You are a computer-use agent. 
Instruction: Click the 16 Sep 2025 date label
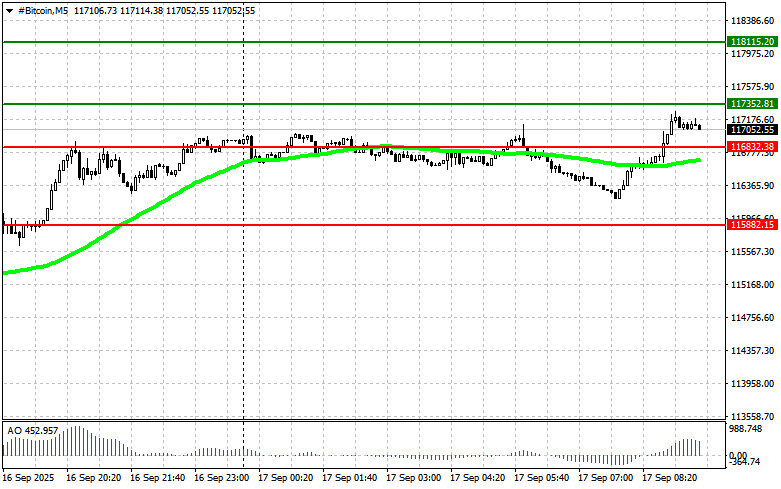[31, 479]
